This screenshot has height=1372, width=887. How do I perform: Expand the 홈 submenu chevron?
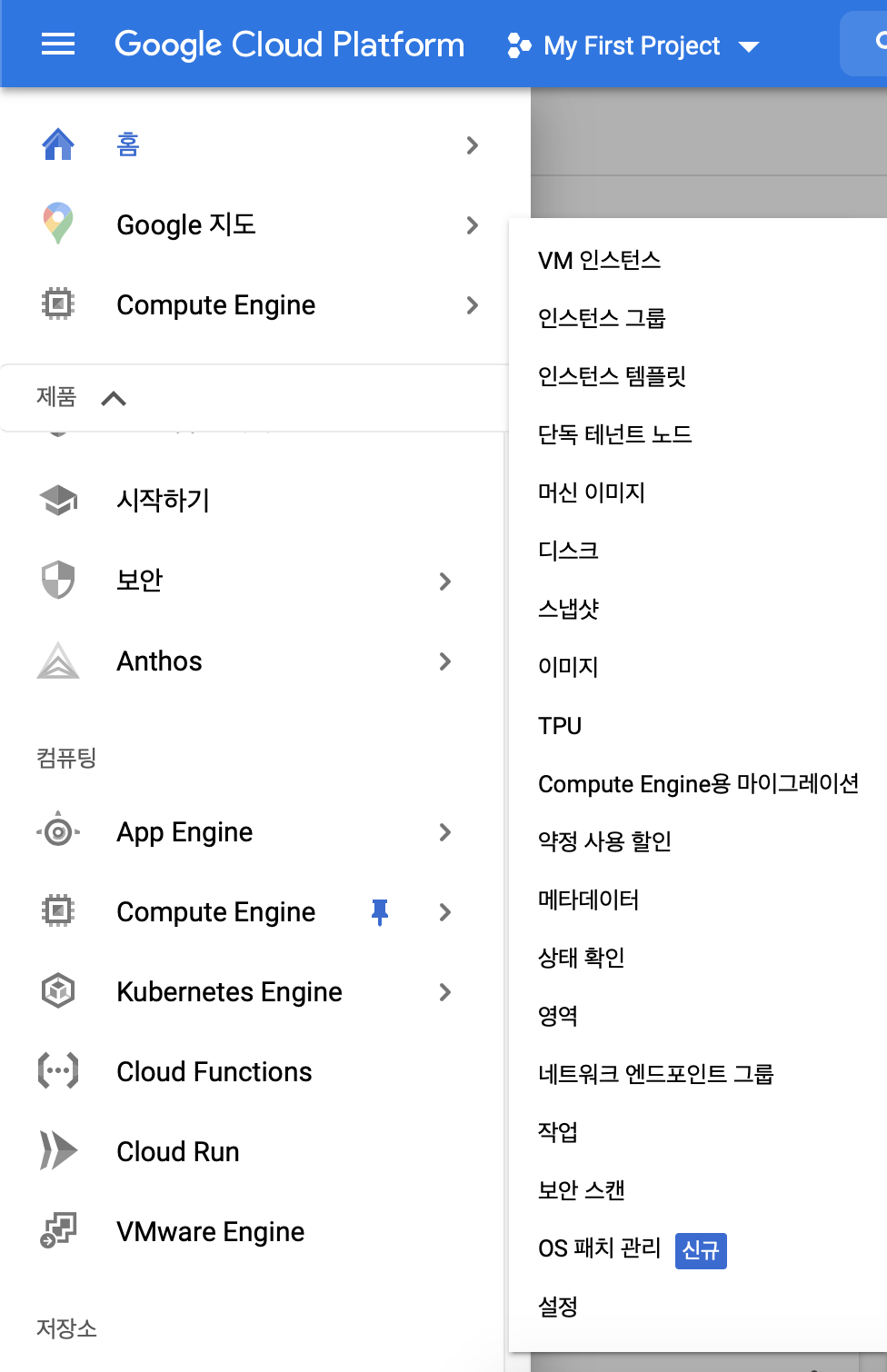[472, 145]
